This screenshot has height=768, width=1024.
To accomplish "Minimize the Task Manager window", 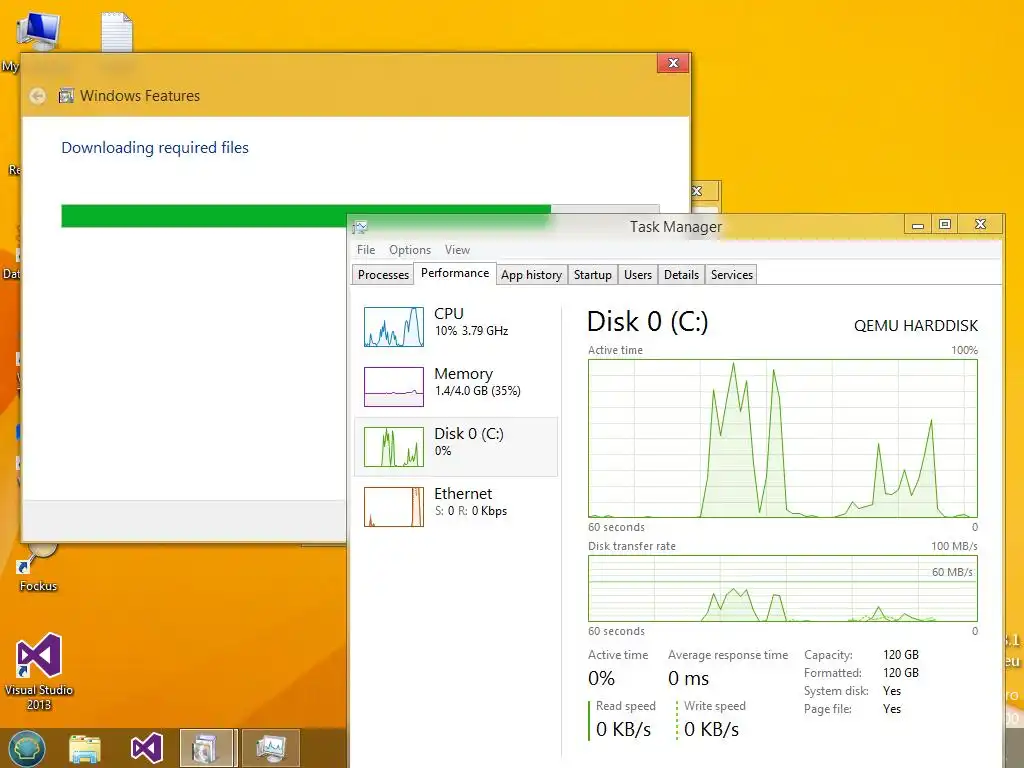I will [918, 225].
